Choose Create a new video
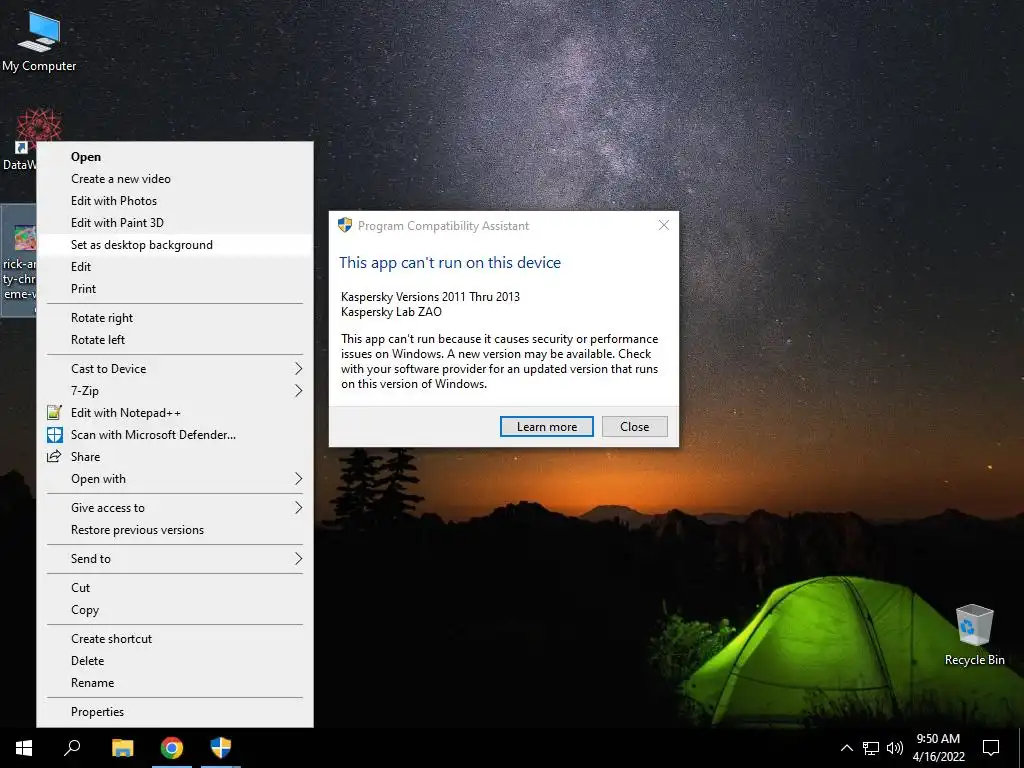 pyautogui.click(x=175, y=179)
